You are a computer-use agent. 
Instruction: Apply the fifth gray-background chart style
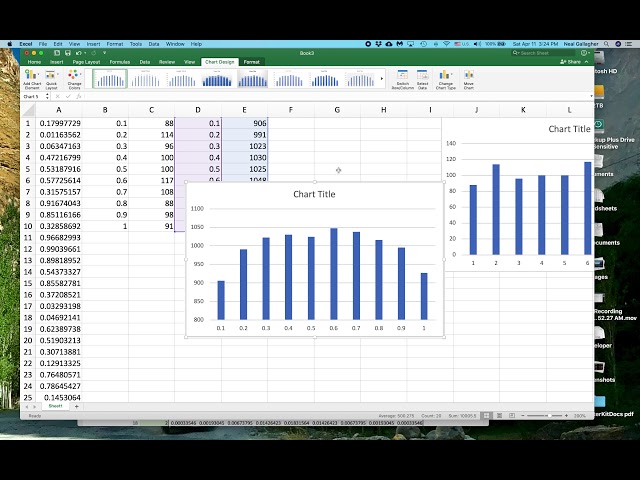tap(253, 78)
